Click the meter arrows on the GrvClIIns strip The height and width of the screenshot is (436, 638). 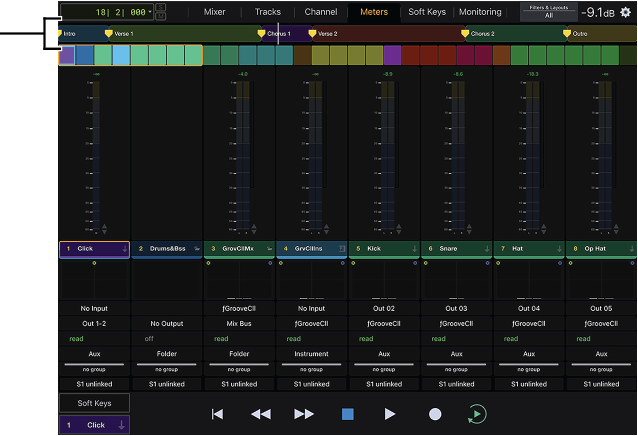[x=326, y=229]
